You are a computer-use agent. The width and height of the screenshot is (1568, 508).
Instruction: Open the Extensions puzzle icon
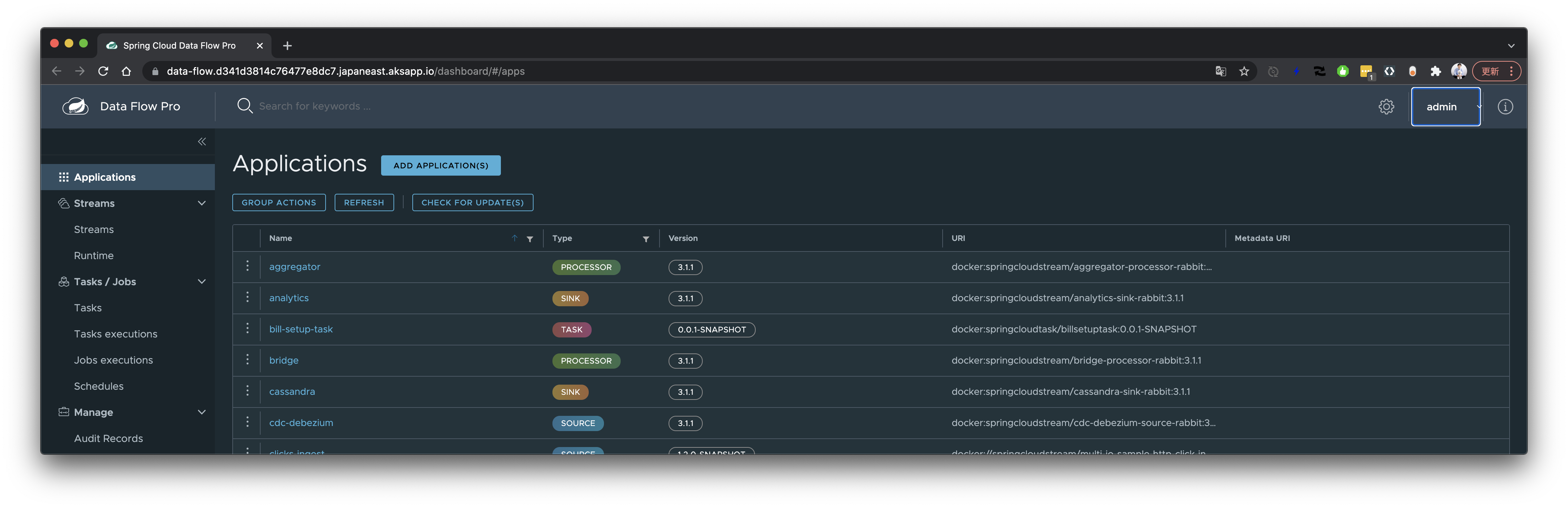pyautogui.click(x=1435, y=71)
